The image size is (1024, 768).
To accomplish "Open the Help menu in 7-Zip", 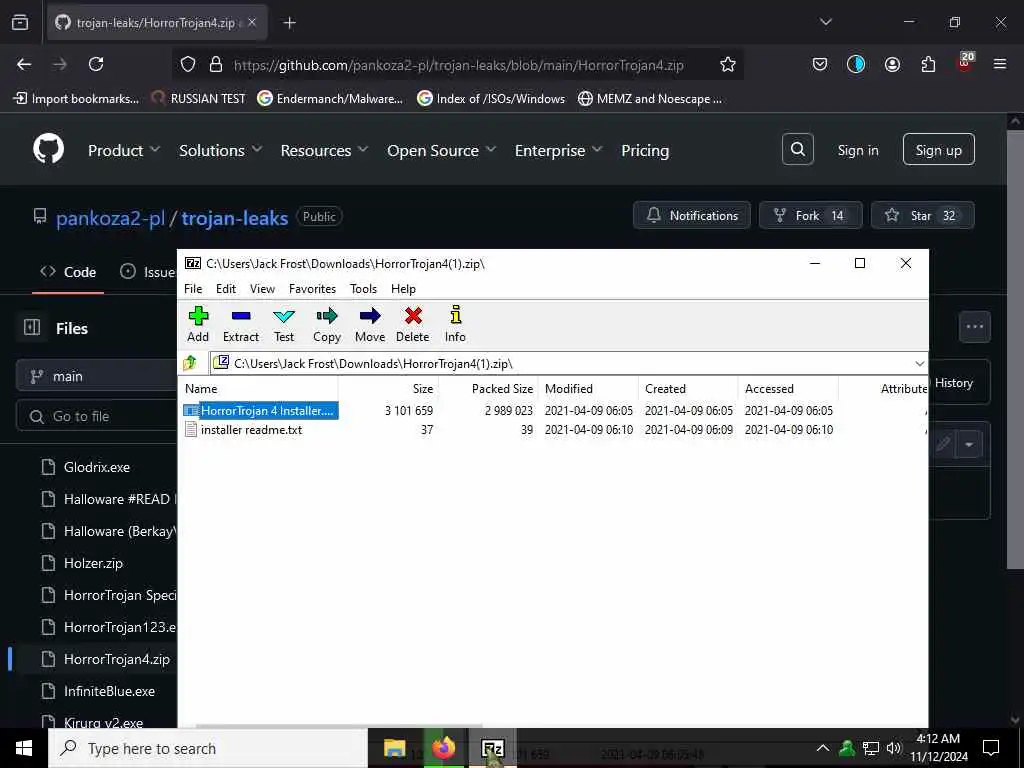I will click(x=403, y=289).
